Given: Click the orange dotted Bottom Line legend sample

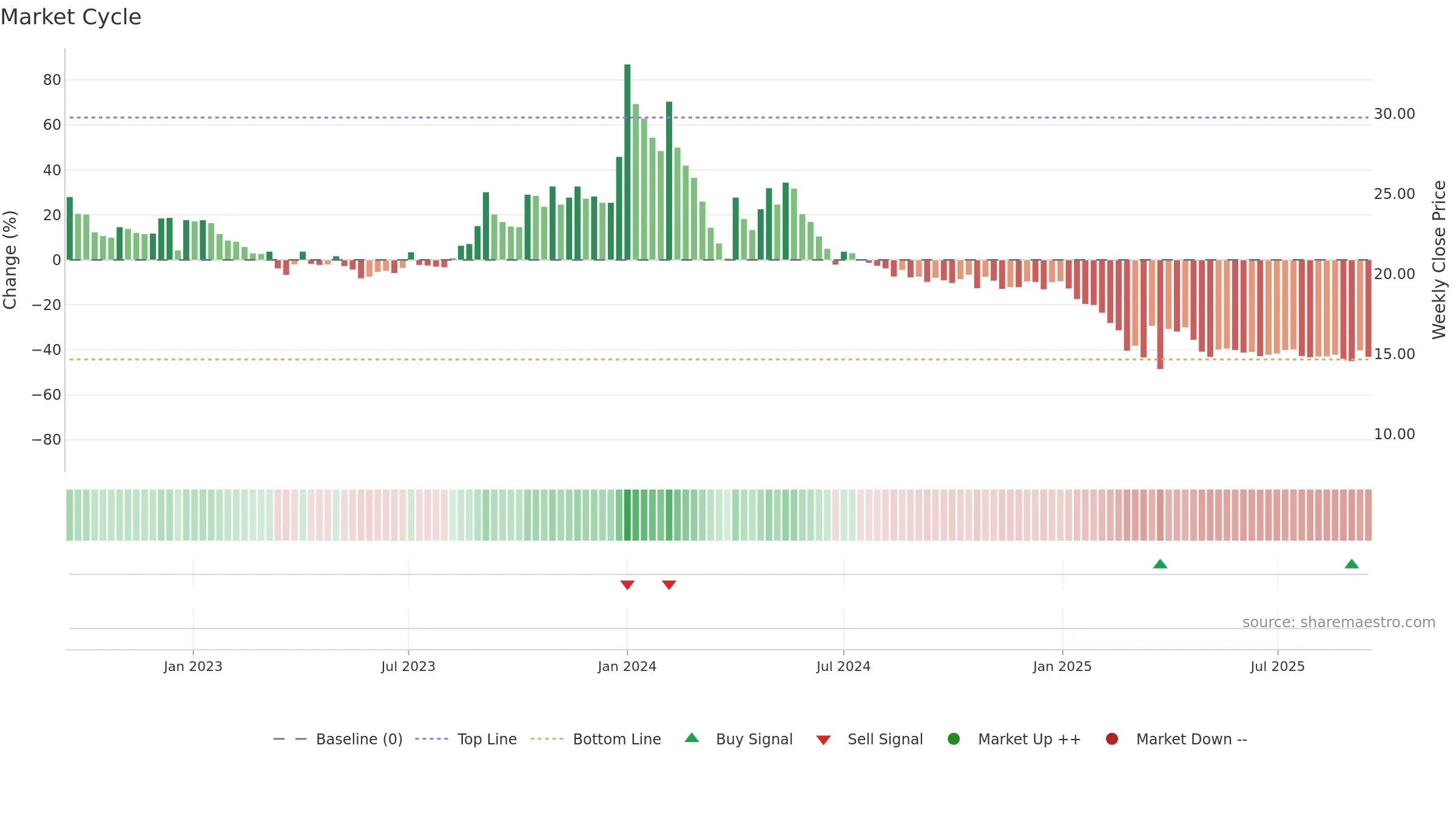Looking at the screenshot, I should [547, 739].
